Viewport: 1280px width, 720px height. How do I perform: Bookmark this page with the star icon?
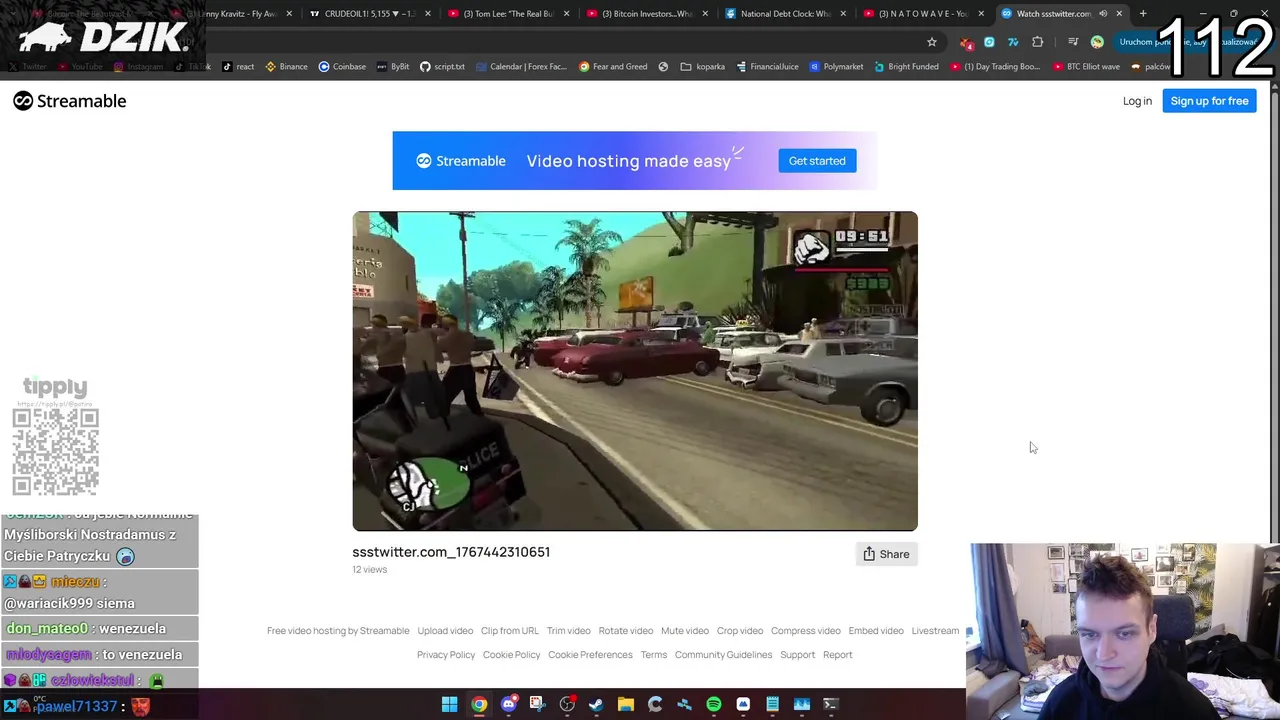coord(932,42)
